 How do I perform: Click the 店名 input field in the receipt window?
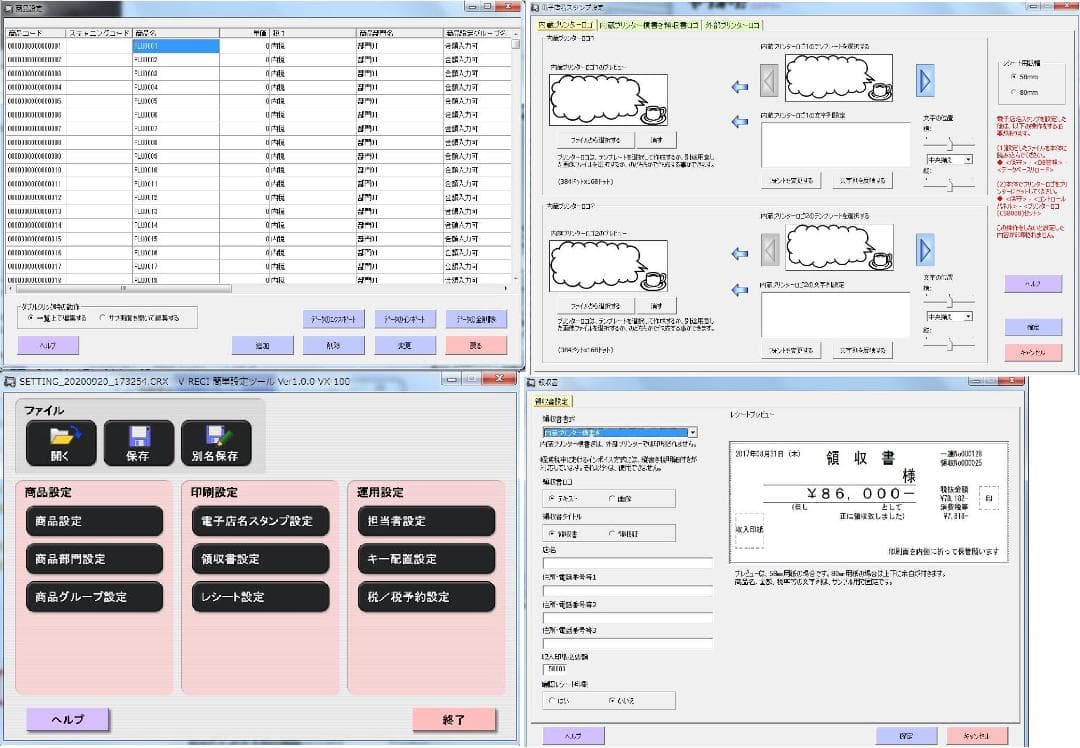tap(628, 561)
